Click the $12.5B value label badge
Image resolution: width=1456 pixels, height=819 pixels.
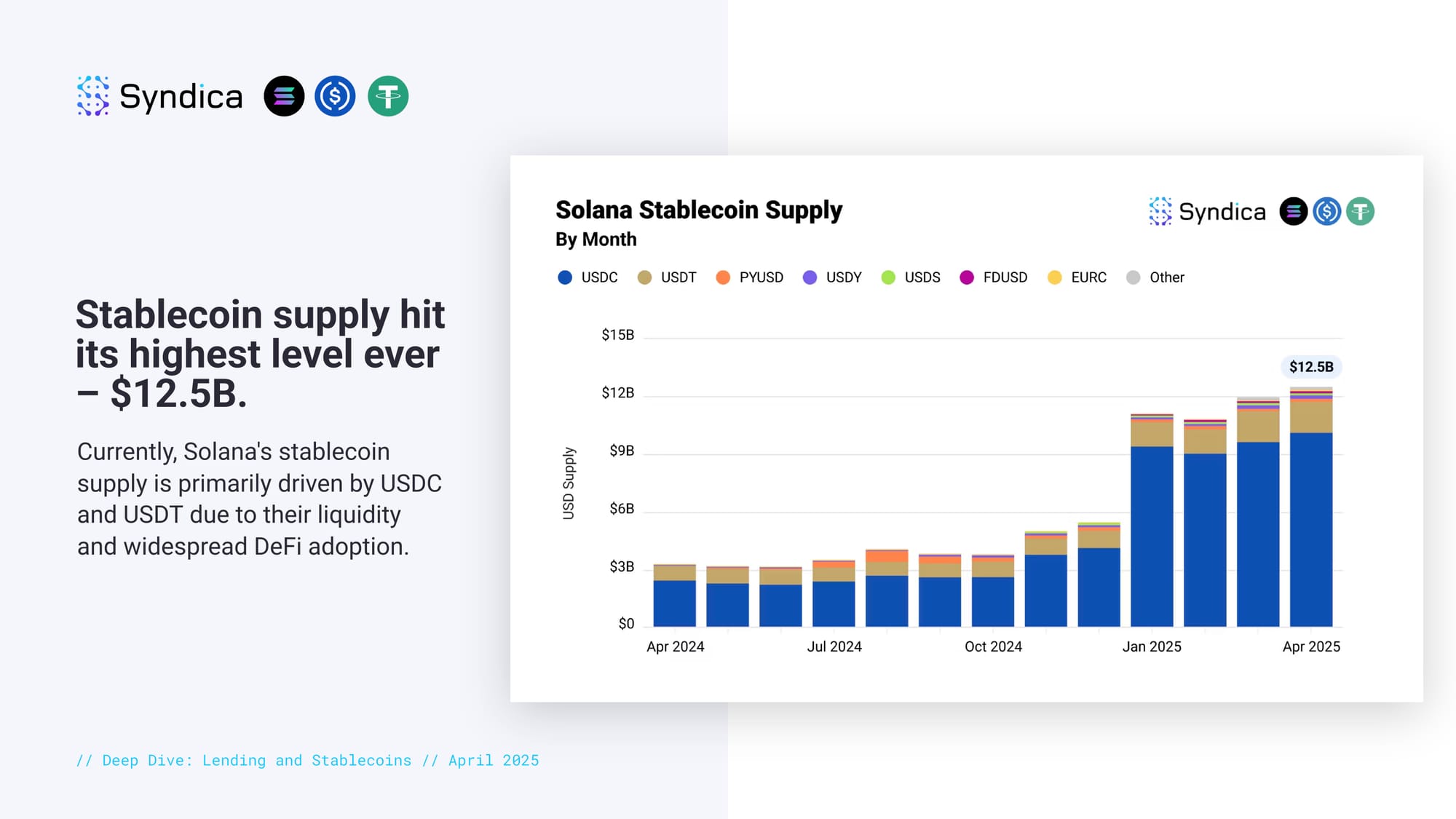[1311, 367]
